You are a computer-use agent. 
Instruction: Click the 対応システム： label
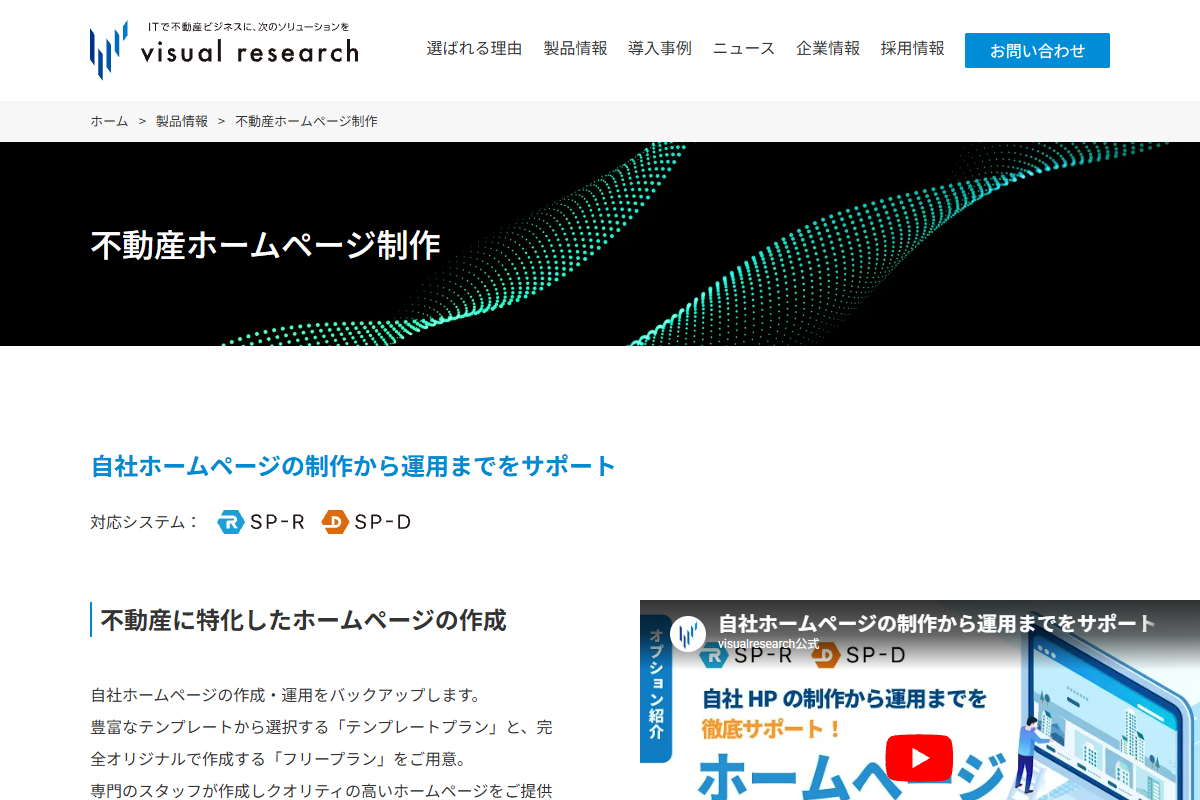pyautogui.click(x=145, y=522)
